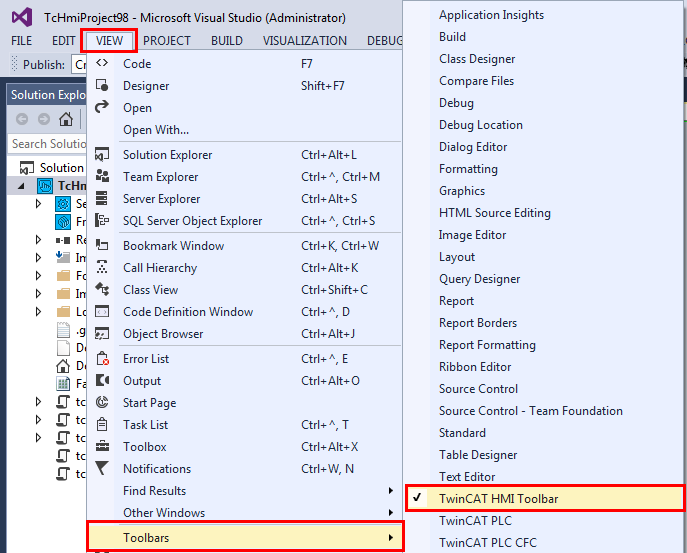Click the Class View icon
Viewport: 687px width, 553px height.
pos(102,289)
